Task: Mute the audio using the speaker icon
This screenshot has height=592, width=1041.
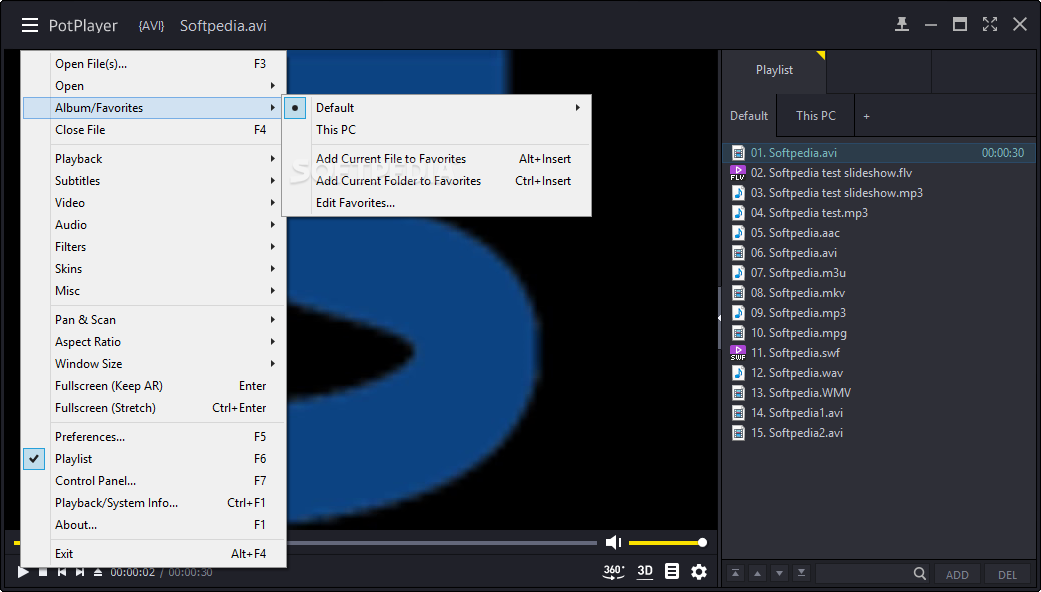Action: tap(613, 543)
